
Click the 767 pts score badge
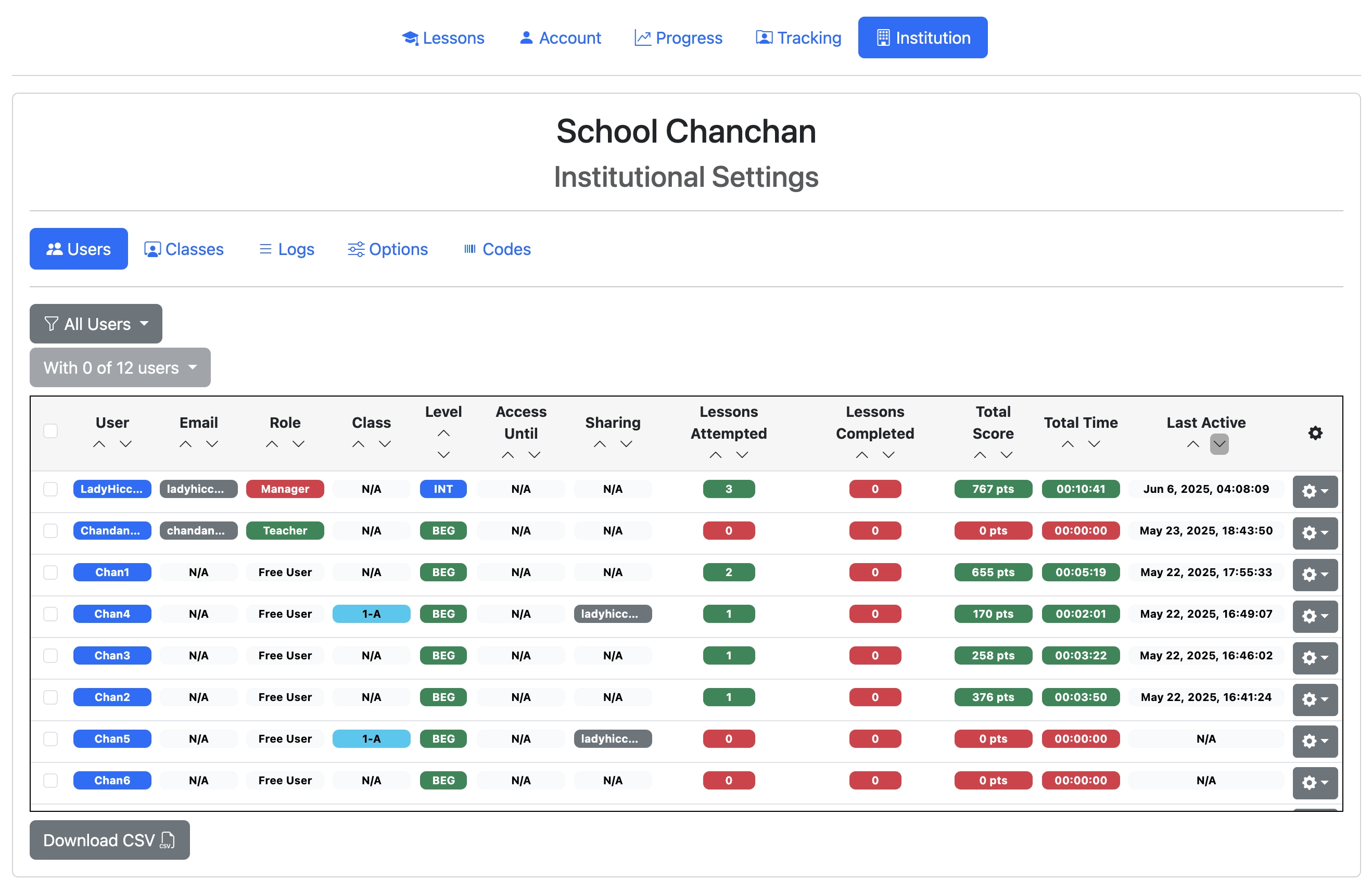(x=993, y=489)
